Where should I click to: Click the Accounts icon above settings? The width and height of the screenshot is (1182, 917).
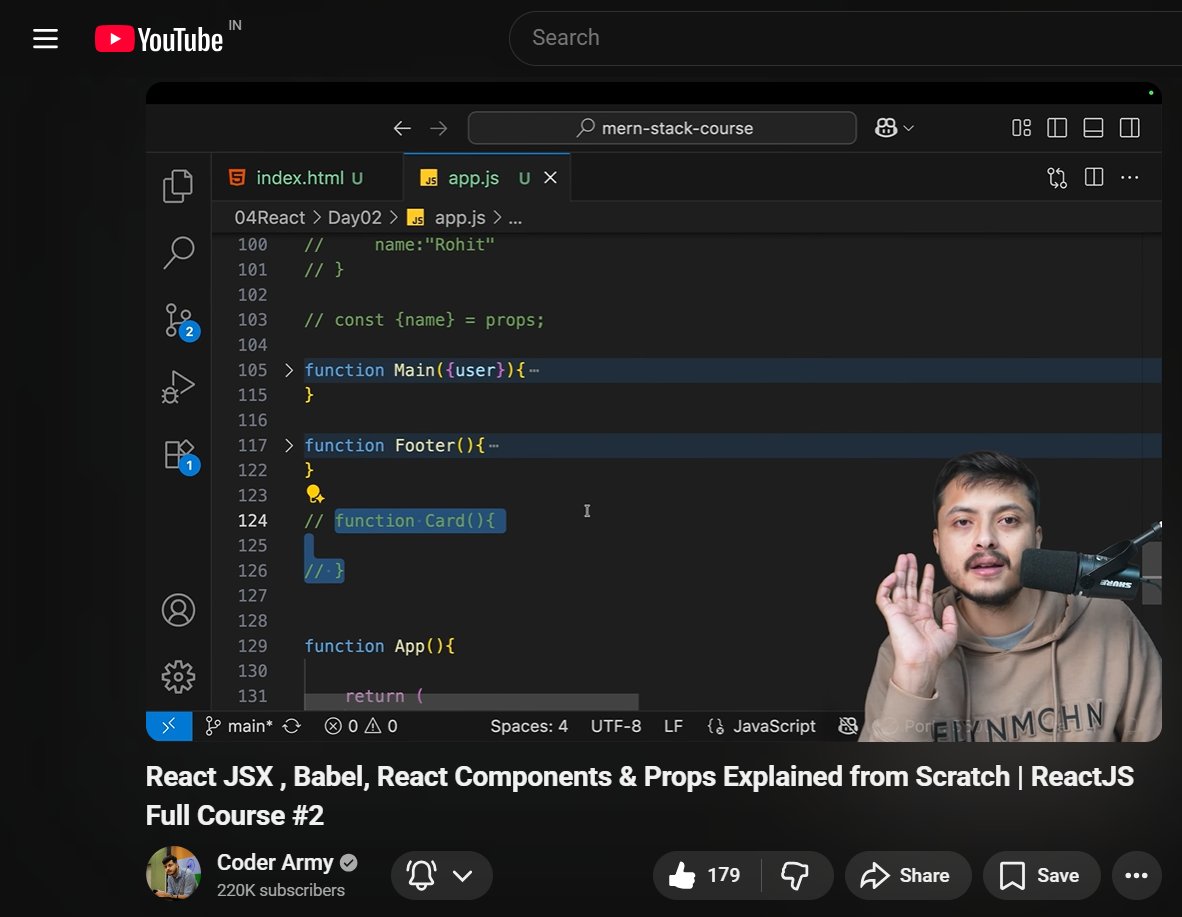179,610
